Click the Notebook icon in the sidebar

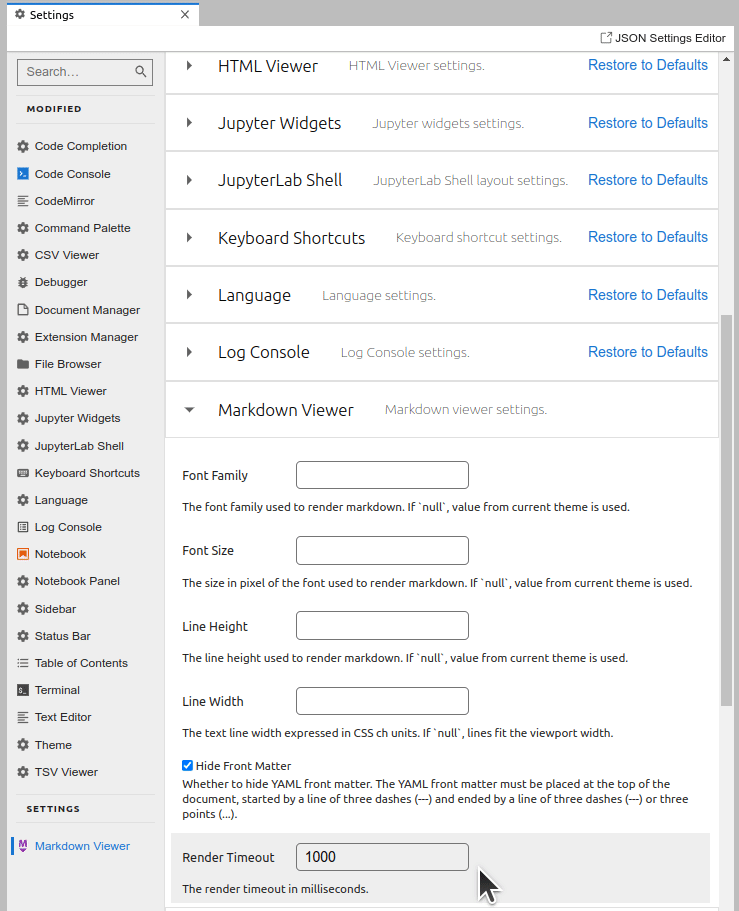click(x=22, y=554)
